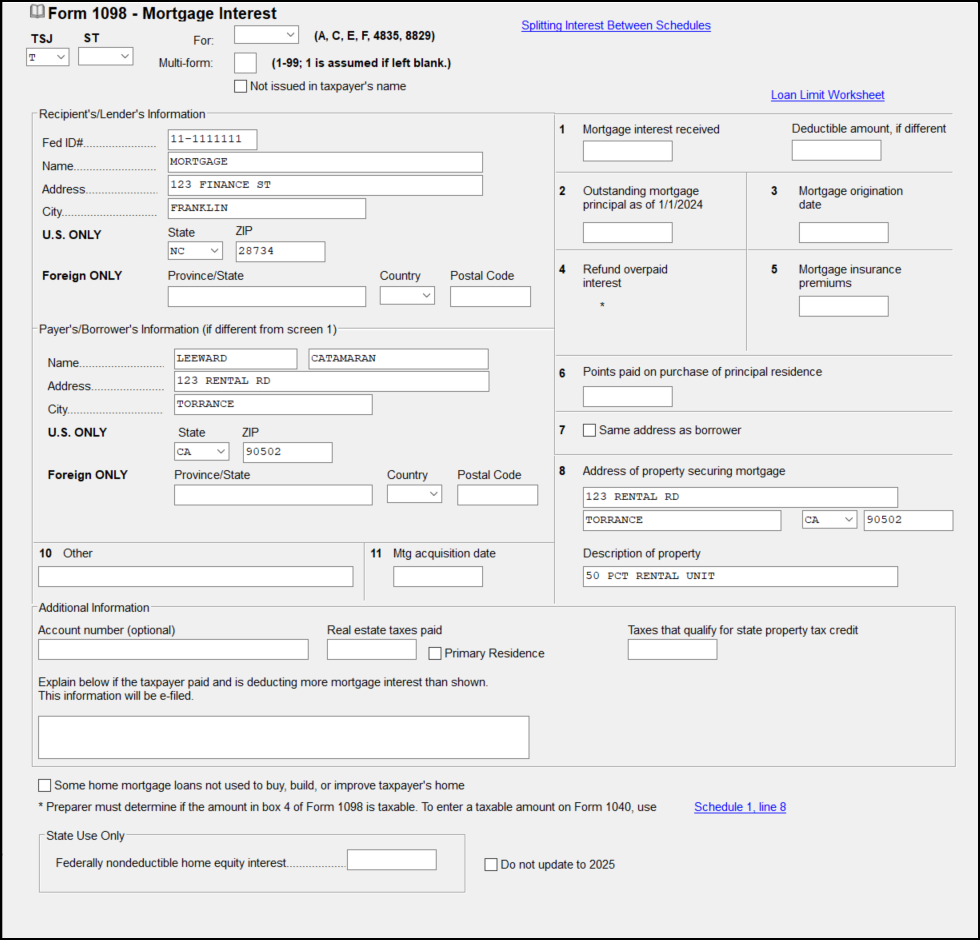Screen dimensions: 980x940
Task: Click Mortgage interest received field
Action: point(628,151)
